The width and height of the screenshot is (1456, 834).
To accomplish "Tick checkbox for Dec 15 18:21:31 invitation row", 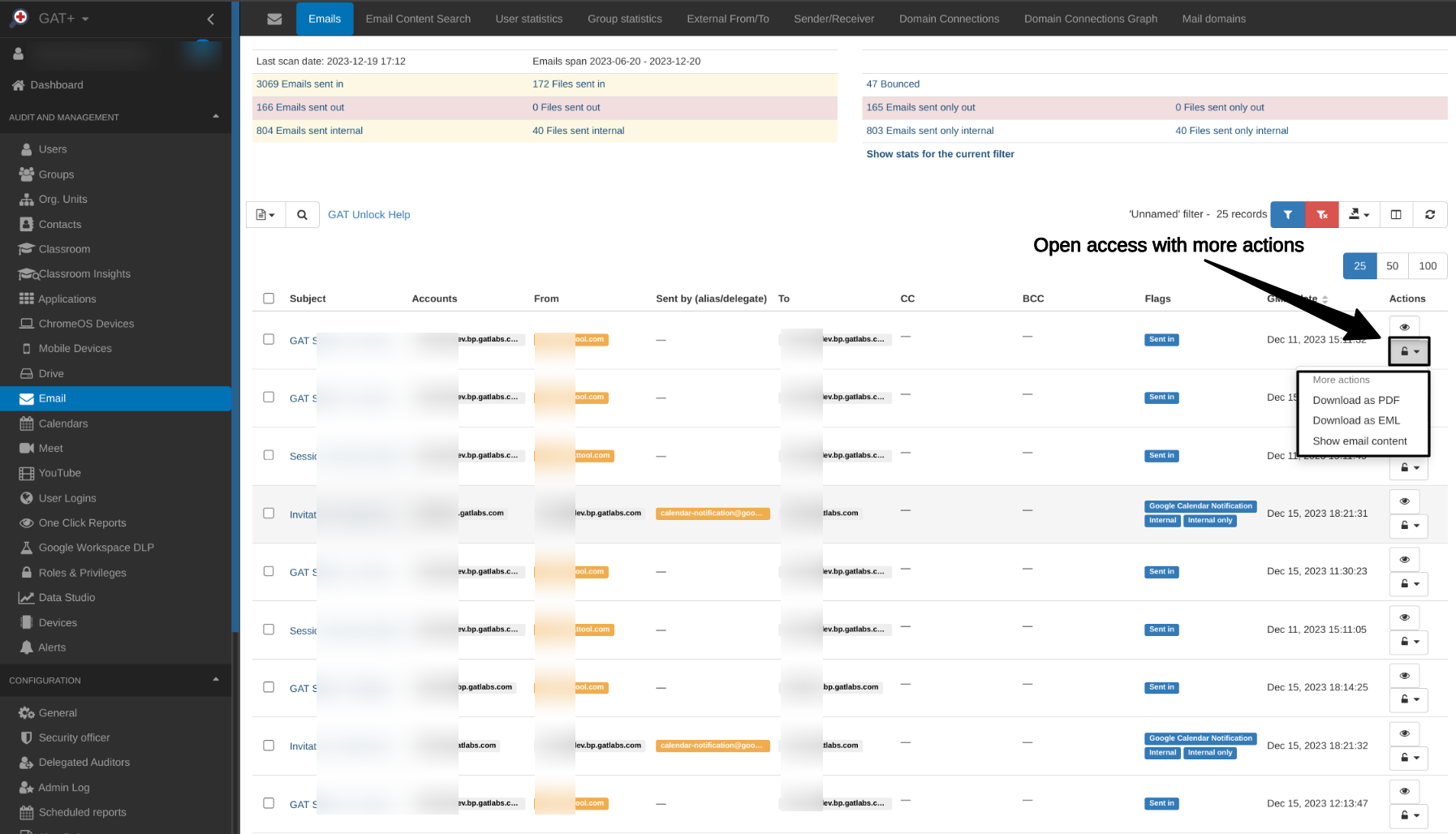I will pyautogui.click(x=269, y=514).
